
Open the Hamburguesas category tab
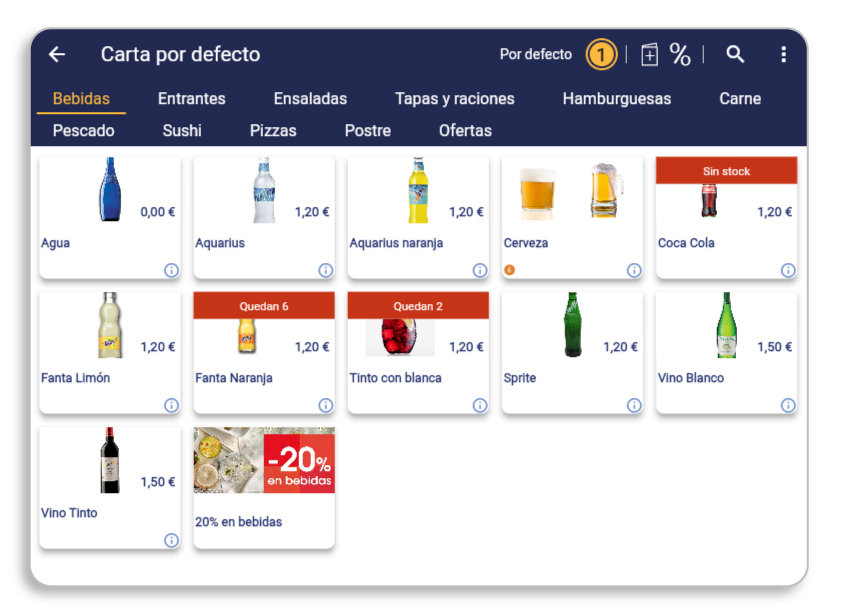click(x=617, y=98)
